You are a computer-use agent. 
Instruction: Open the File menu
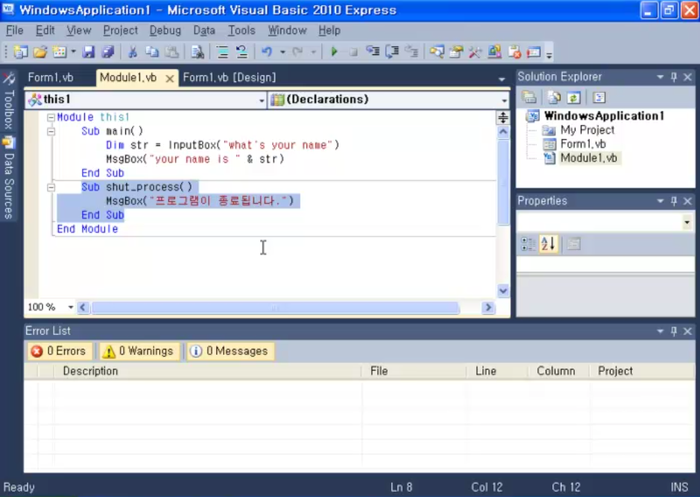pos(15,30)
